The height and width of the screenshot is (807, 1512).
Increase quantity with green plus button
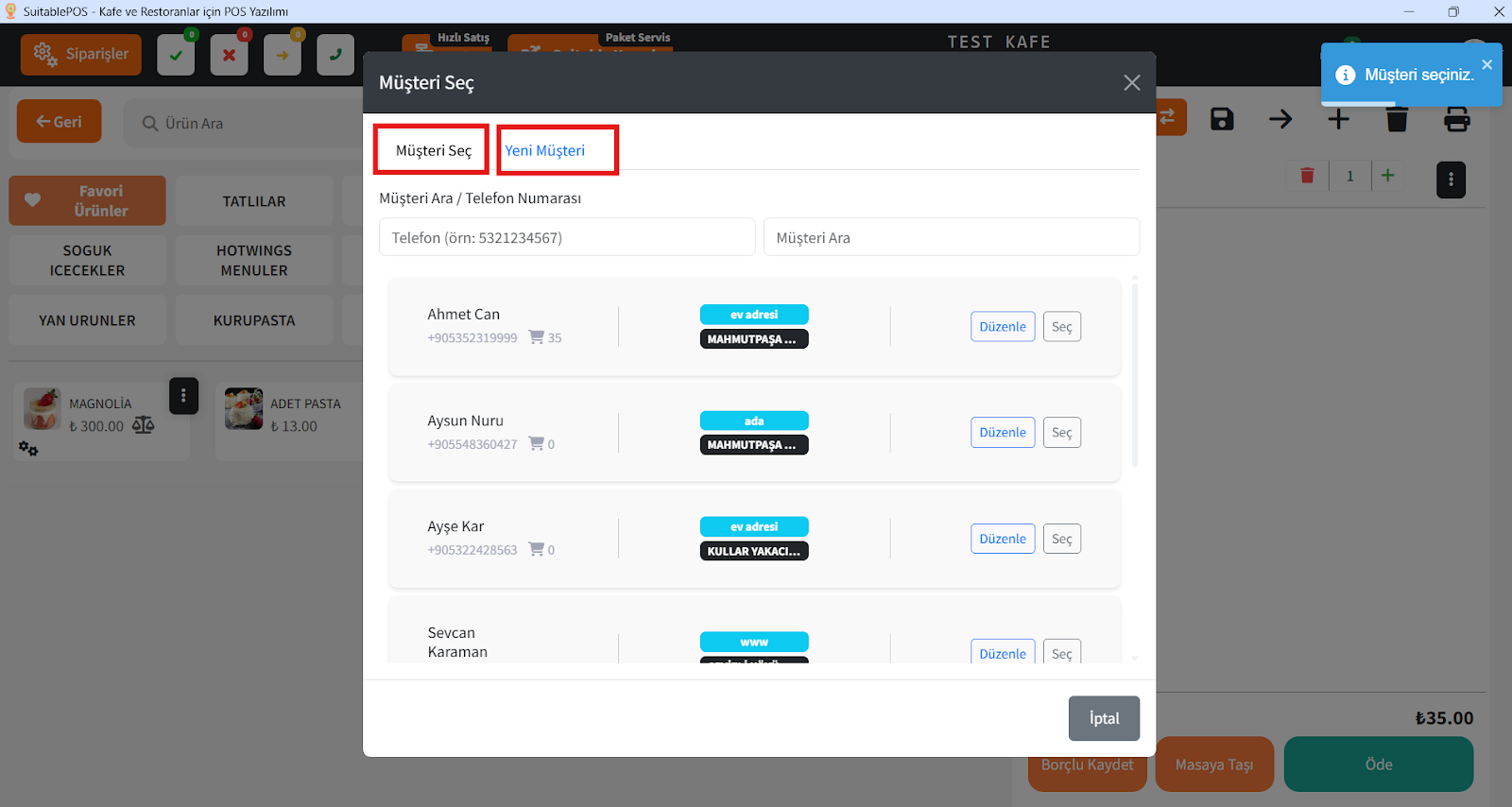1387,176
